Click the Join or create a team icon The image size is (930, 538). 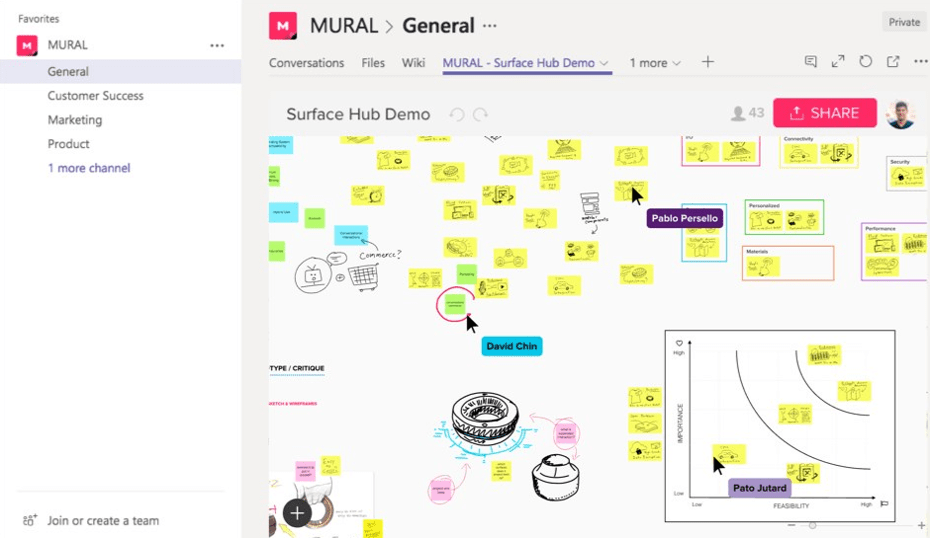click(30, 520)
